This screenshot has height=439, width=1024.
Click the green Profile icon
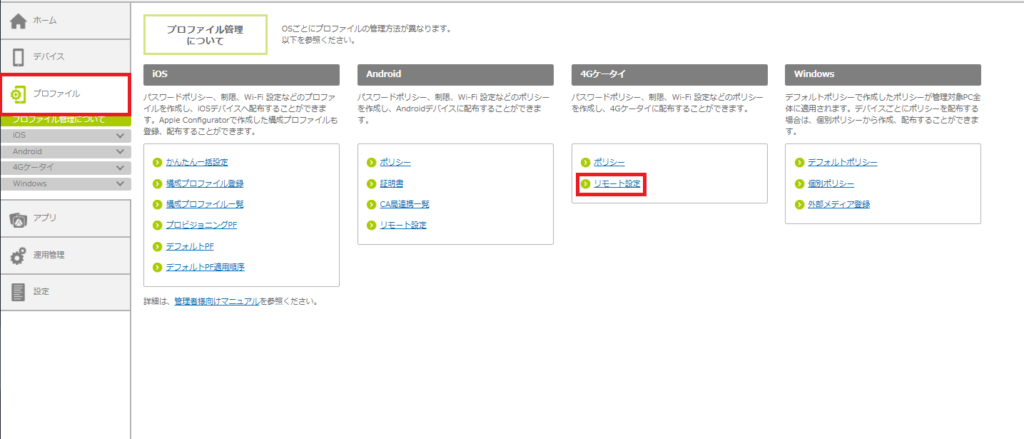tap(18, 94)
